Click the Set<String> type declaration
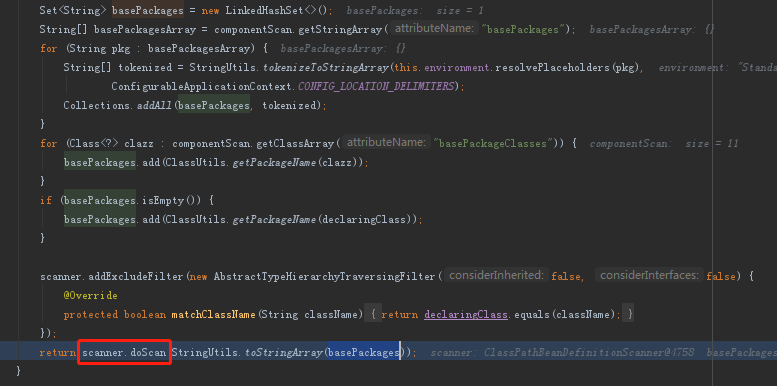Screen dimensions: 777x386 coord(73,10)
